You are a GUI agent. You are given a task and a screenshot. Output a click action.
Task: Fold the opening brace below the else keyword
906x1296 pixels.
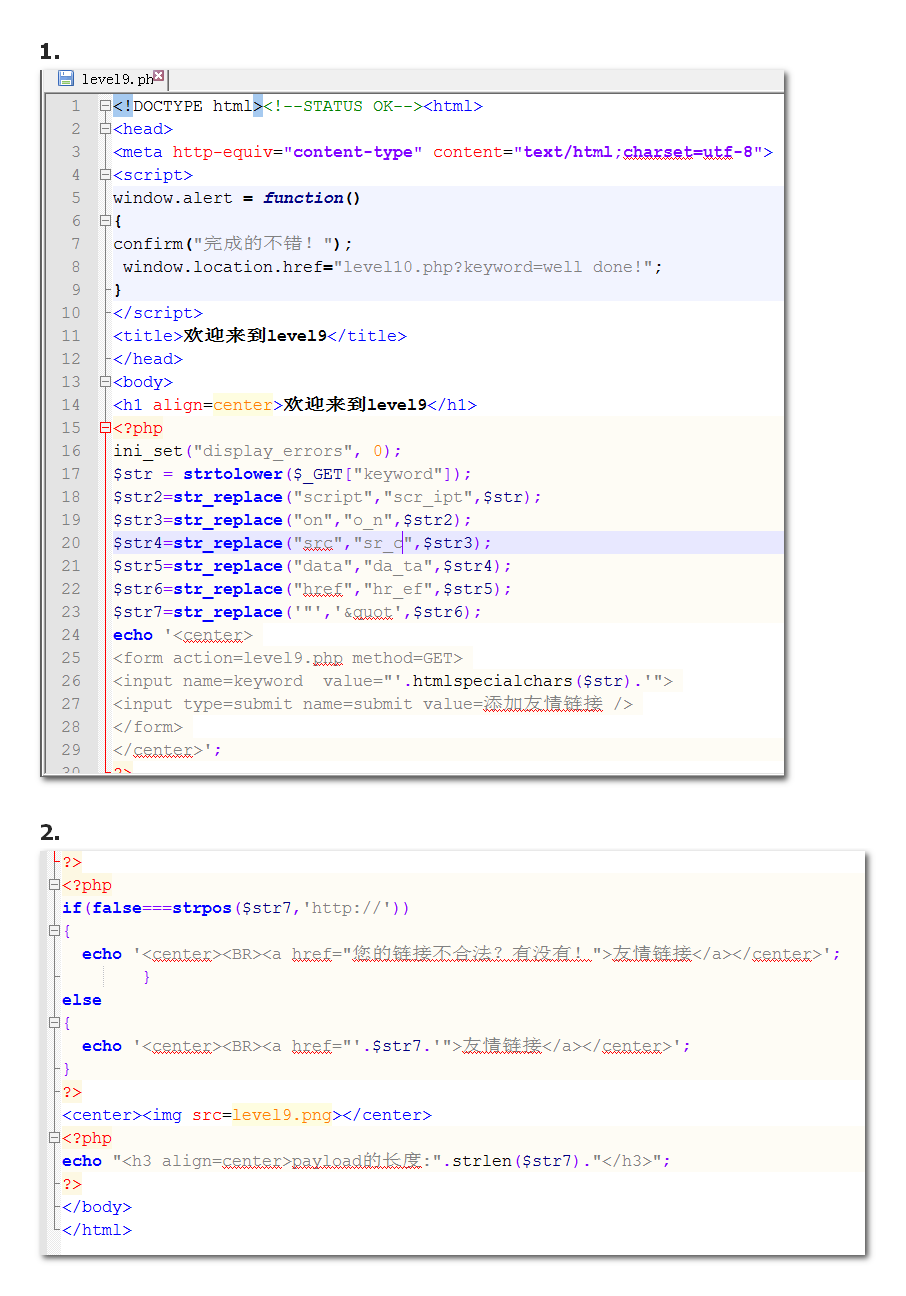coord(54,1023)
